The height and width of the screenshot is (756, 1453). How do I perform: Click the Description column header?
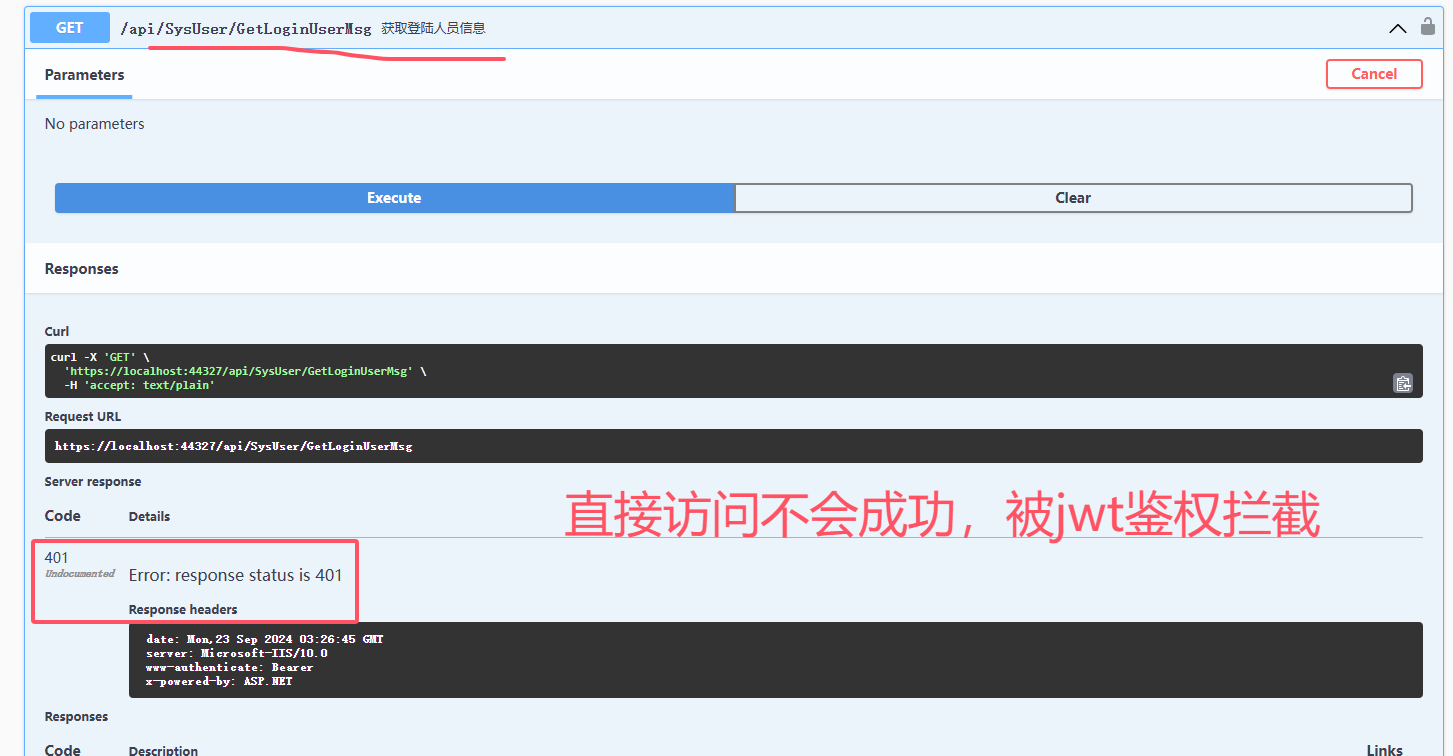pos(163,750)
